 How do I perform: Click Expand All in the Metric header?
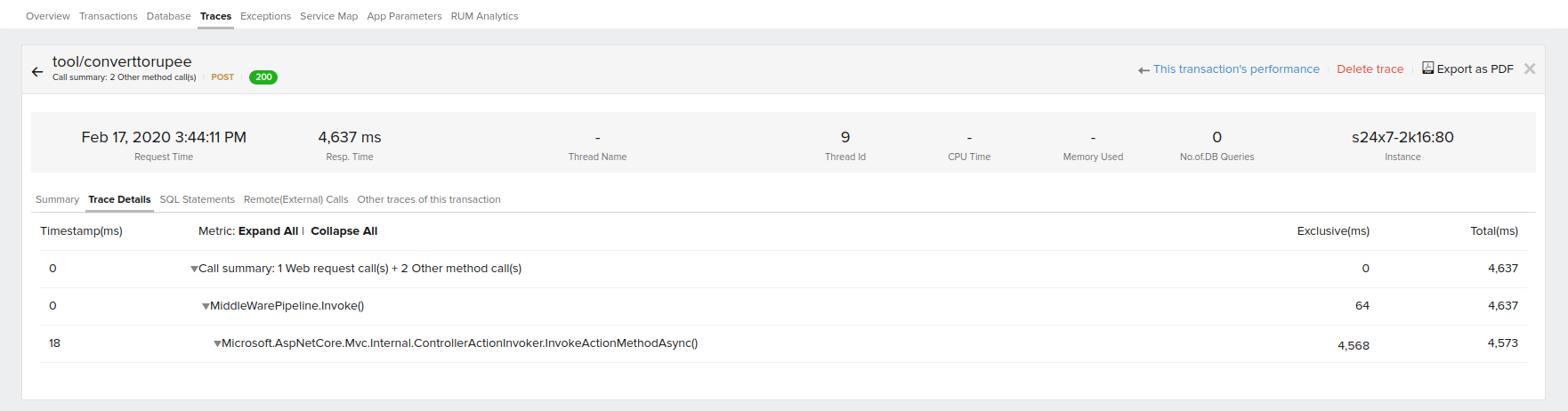[268, 231]
